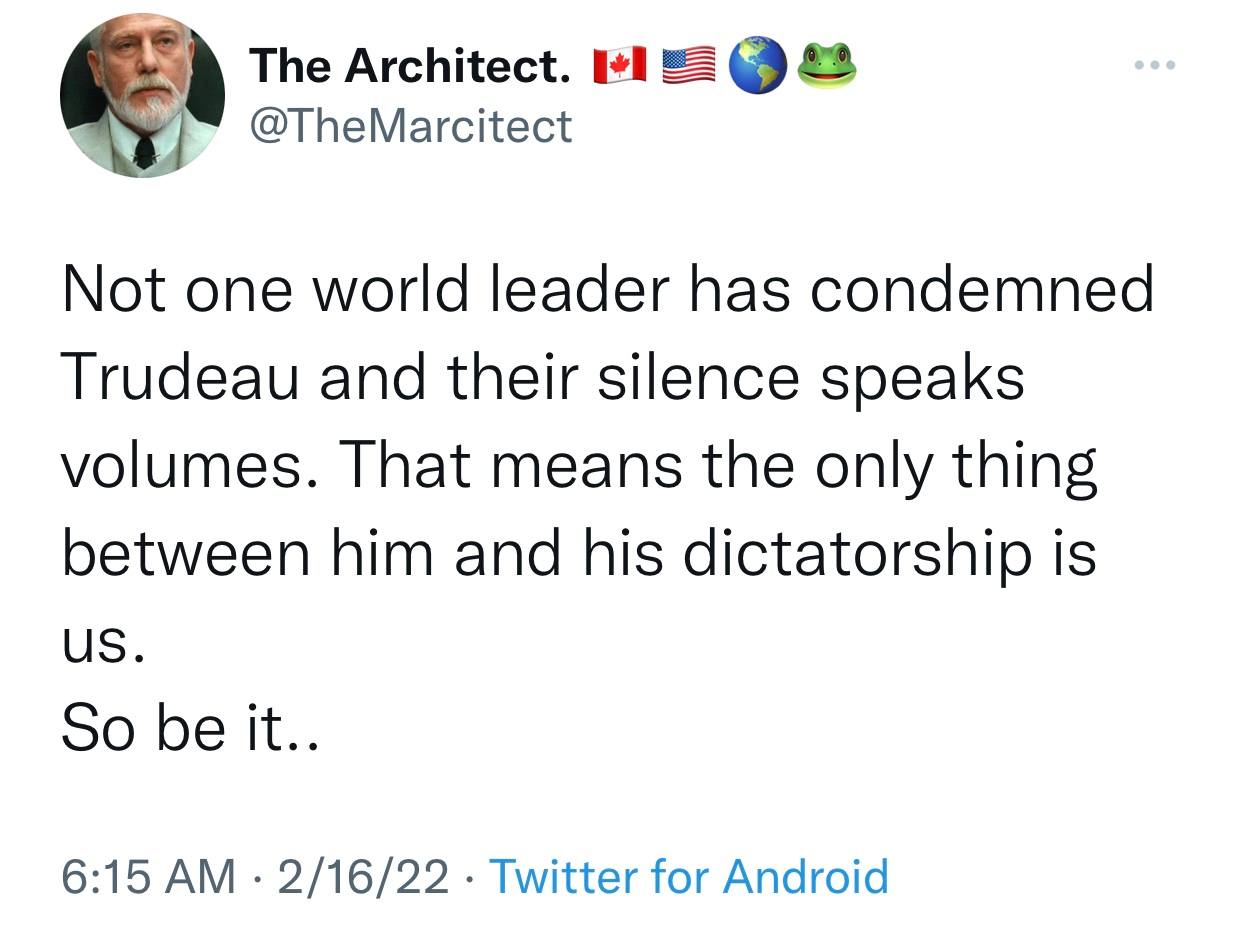Click the "Twitter for Android" source link
The height and width of the screenshot is (933, 1242).
689,877
